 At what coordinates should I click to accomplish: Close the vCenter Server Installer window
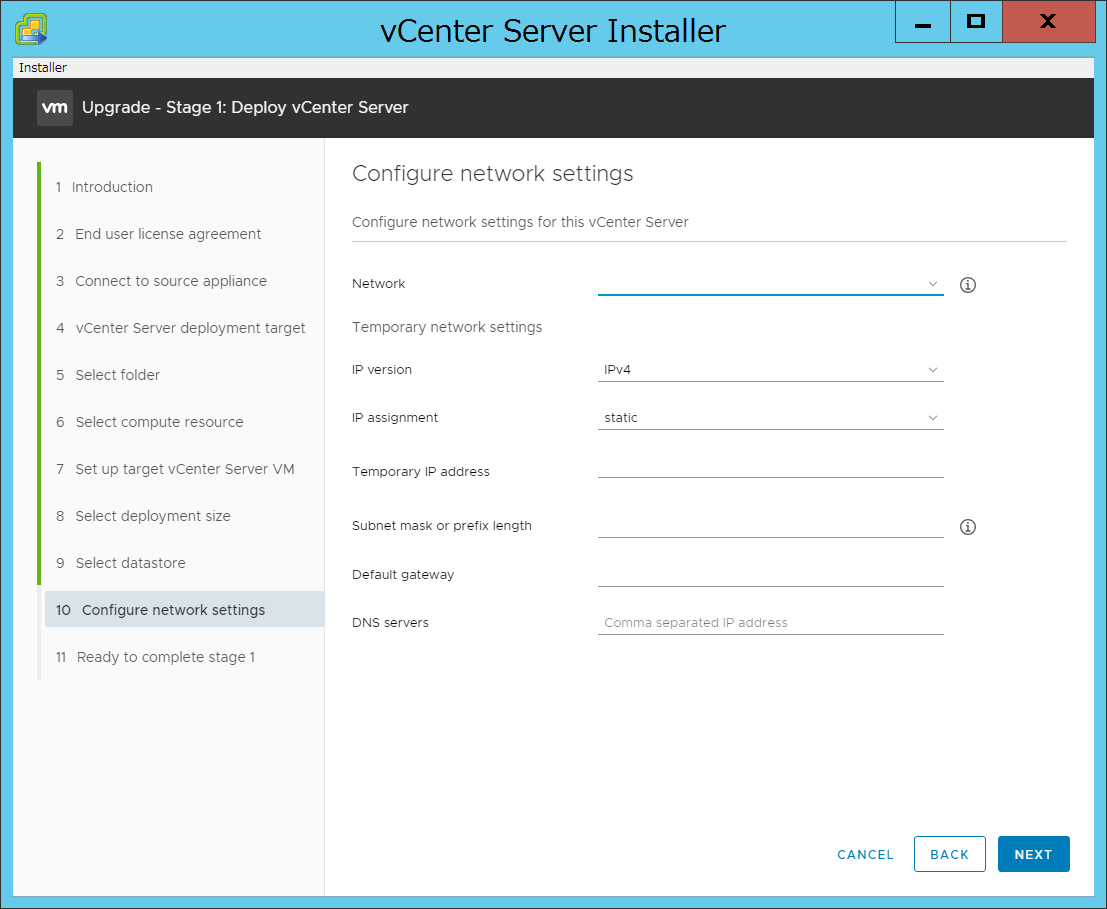pos(1048,22)
